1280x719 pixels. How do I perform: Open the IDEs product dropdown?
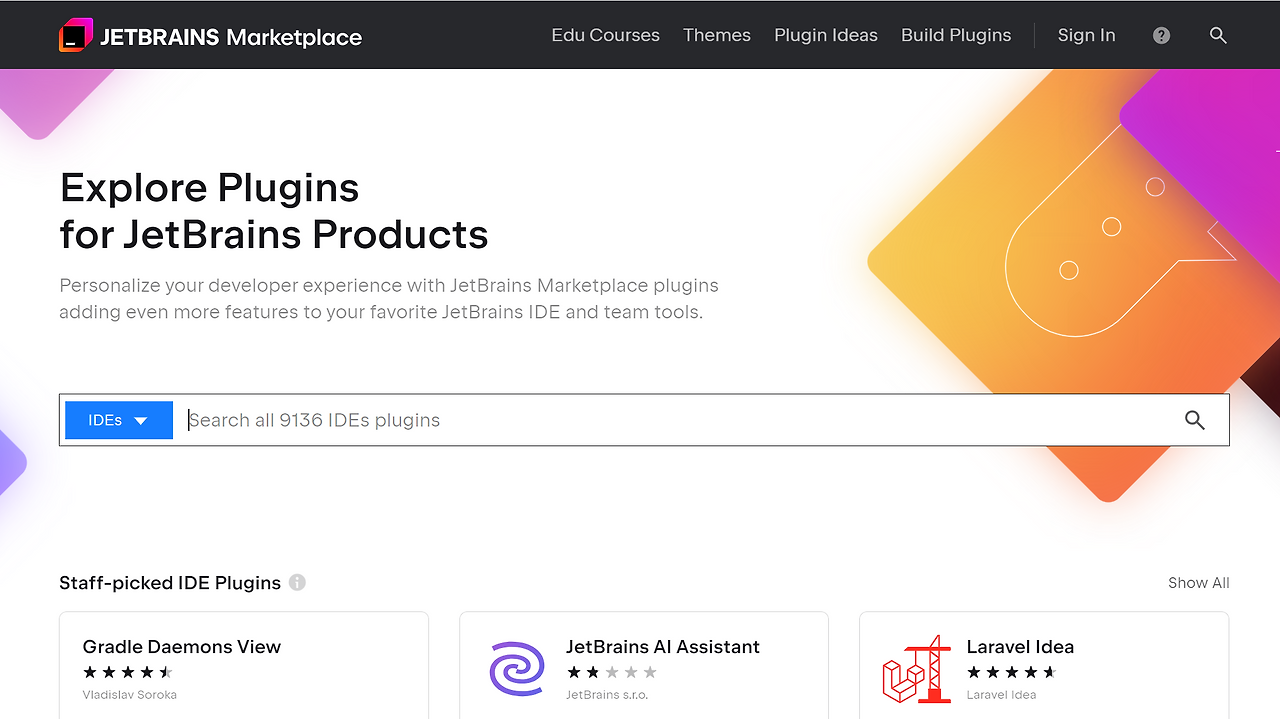pyautogui.click(x=119, y=420)
